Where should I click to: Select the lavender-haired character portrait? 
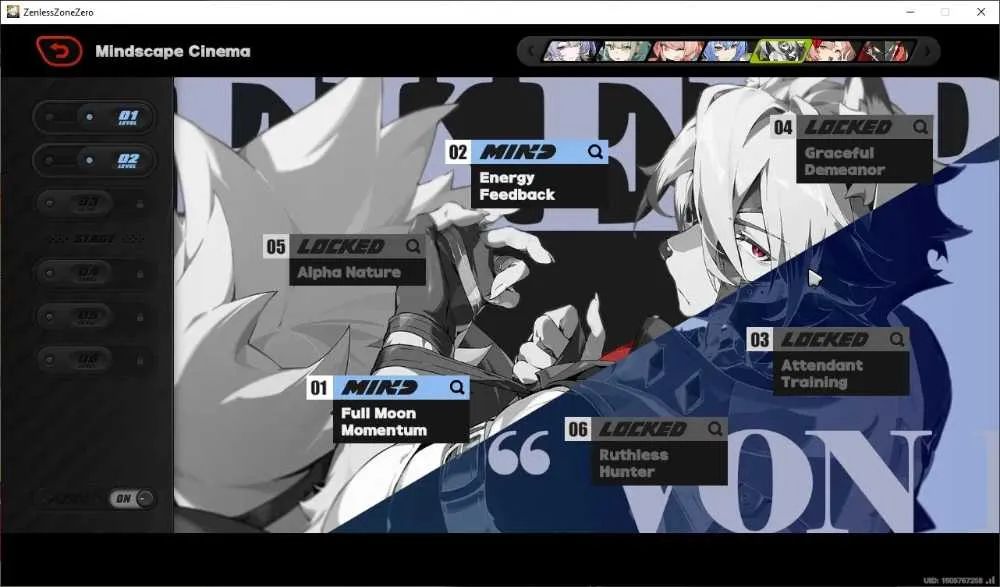[x=570, y=51]
